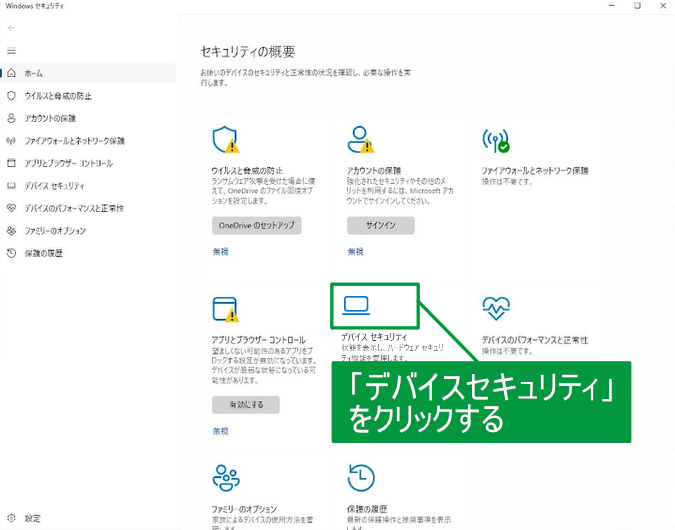Screen dimensions: 675x530
Task: Select the firewall and network protection antenna icon
Action: click(496, 139)
